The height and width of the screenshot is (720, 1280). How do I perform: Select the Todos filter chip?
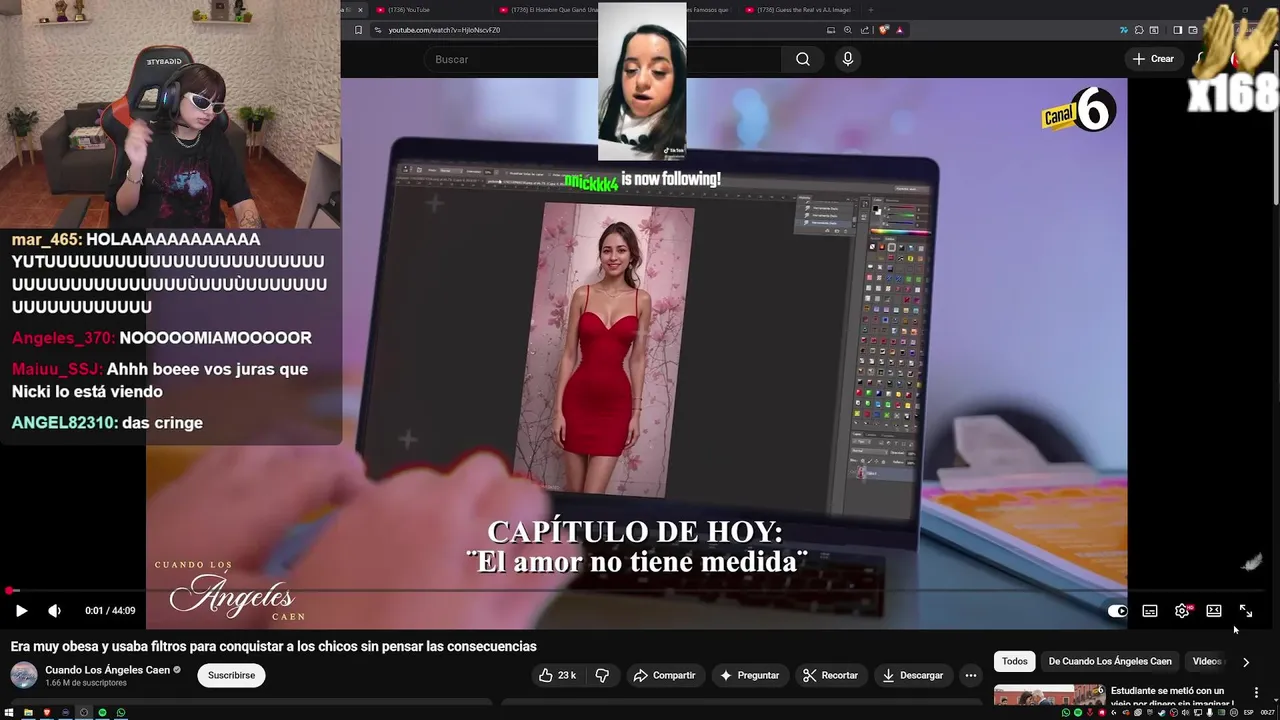1015,661
